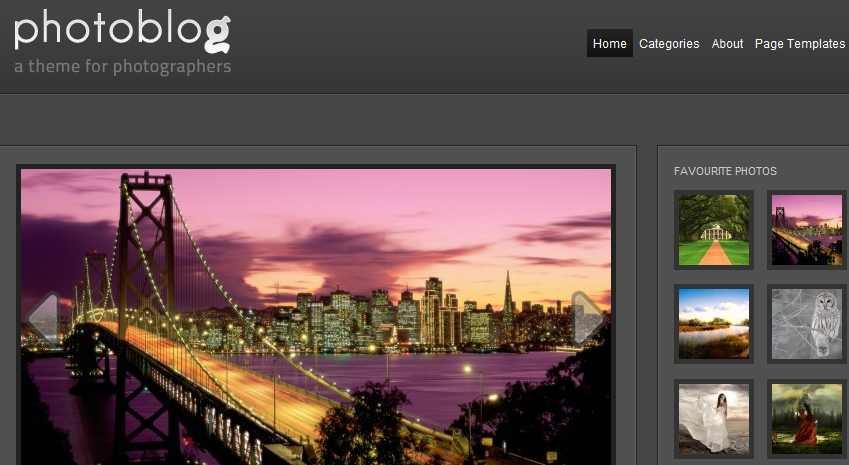This screenshot has width=849, height=465.
Task: Open the red-cloaked figure thumbnail
Action: pos(807,418)
